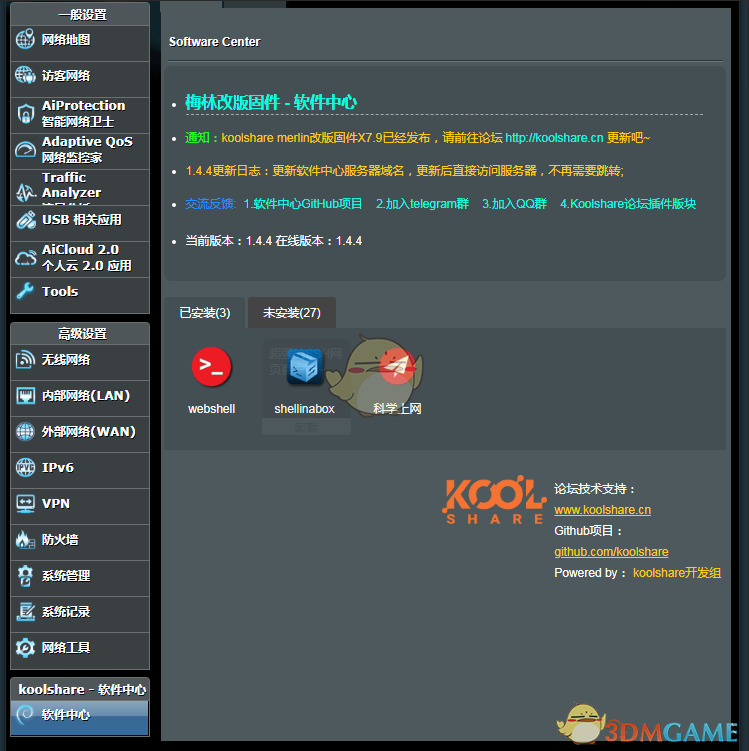Select the AiCloud 2.0 个人云 menu label
This screenshot has height=751, width=749.
pyautogui.click(x=87, y=258)
